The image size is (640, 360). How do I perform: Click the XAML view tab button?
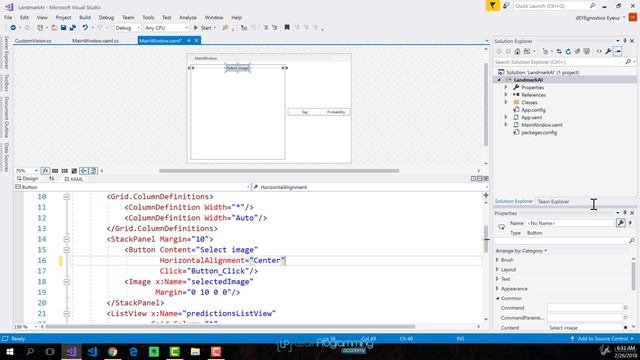(74, 179)
